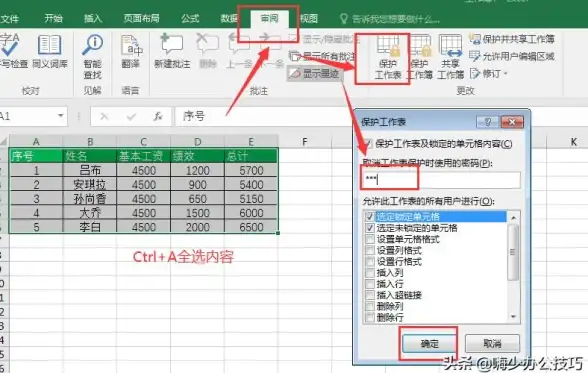588x373 pixels.
Task: Expand the Name Box dropdown arrow
Action: pyautogui.click(x=60, y=116)
